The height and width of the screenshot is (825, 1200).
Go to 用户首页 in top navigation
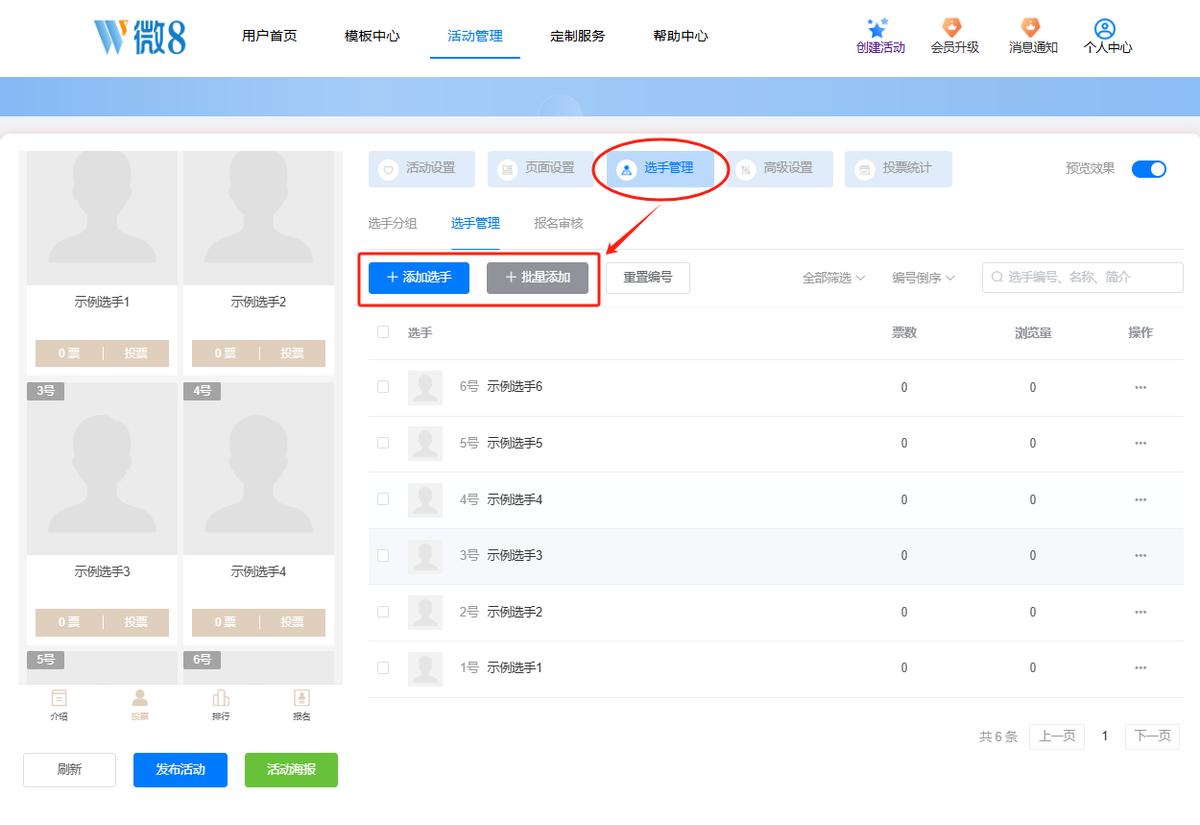coord(269,36)
